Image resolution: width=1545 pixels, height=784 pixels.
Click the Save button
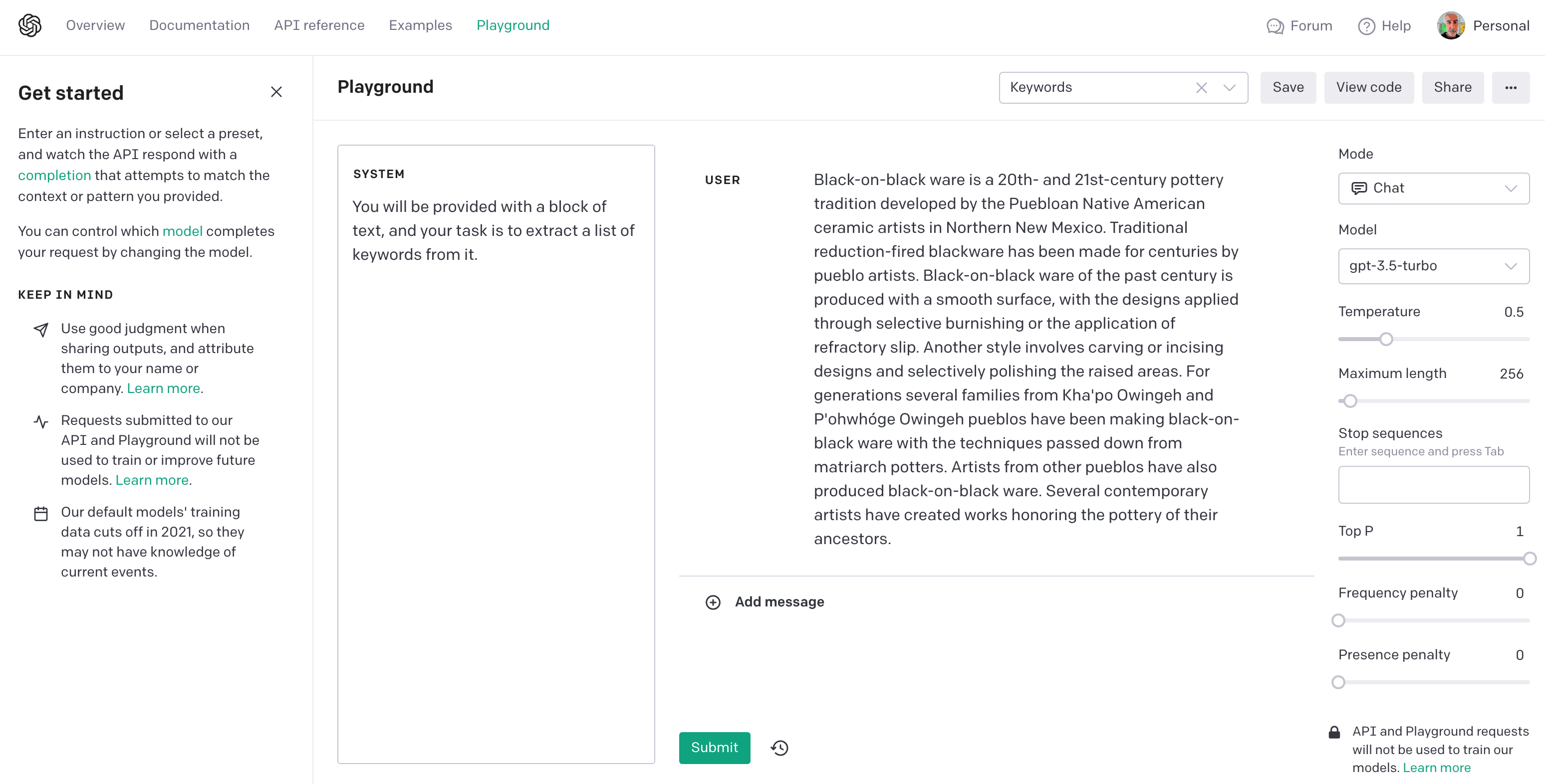pos(1288,87)
